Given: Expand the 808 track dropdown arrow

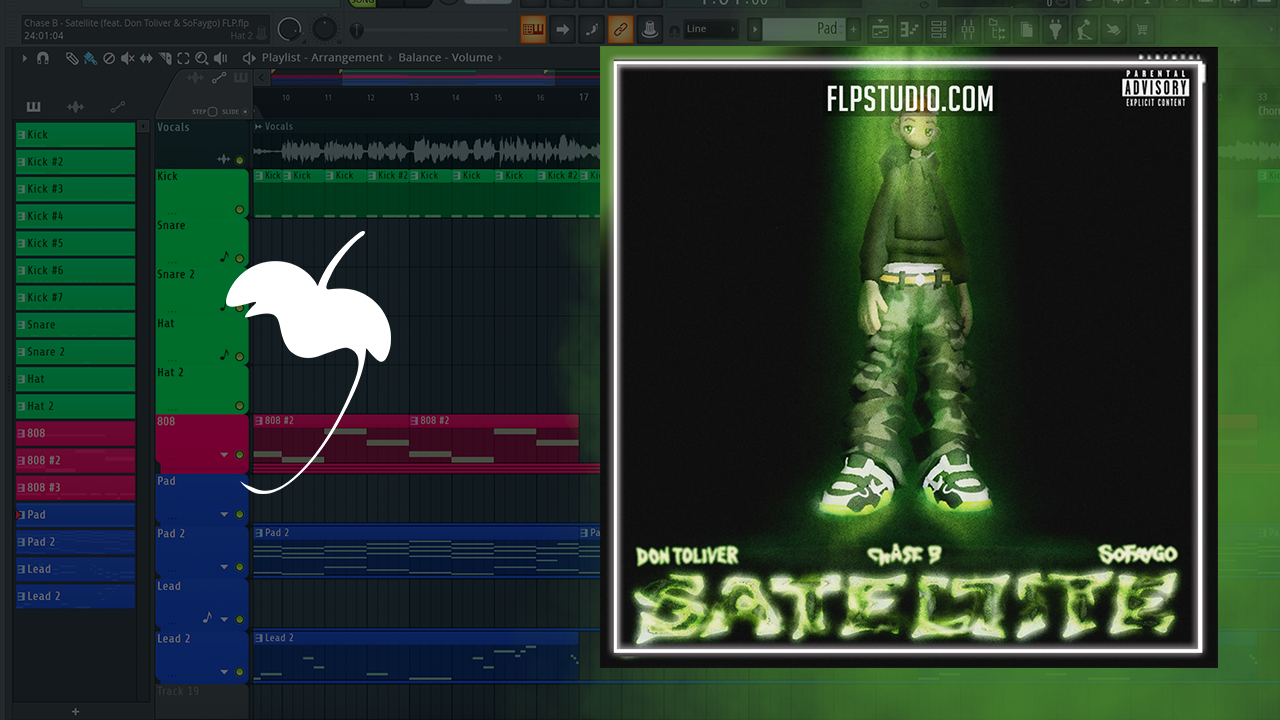Looking at the screenshot, I should click(224, 455).
